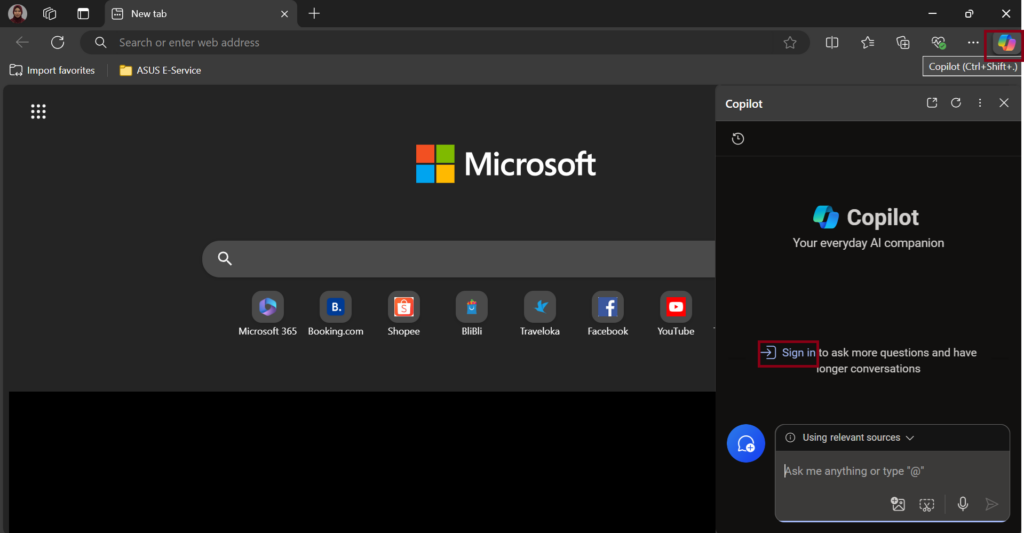The width and height of the screenshot is (1024, 533).
Task: Click the Copilot icon in the toolbar
Action: (x=1005, y=43)
